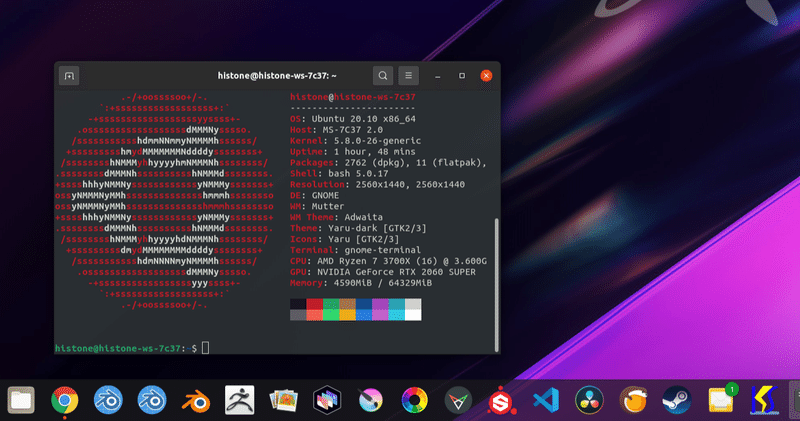Image resolution: width=800 pixels, height=421 pixels.
Task: Click the red swatch in the palette
Action: [314, 304]
